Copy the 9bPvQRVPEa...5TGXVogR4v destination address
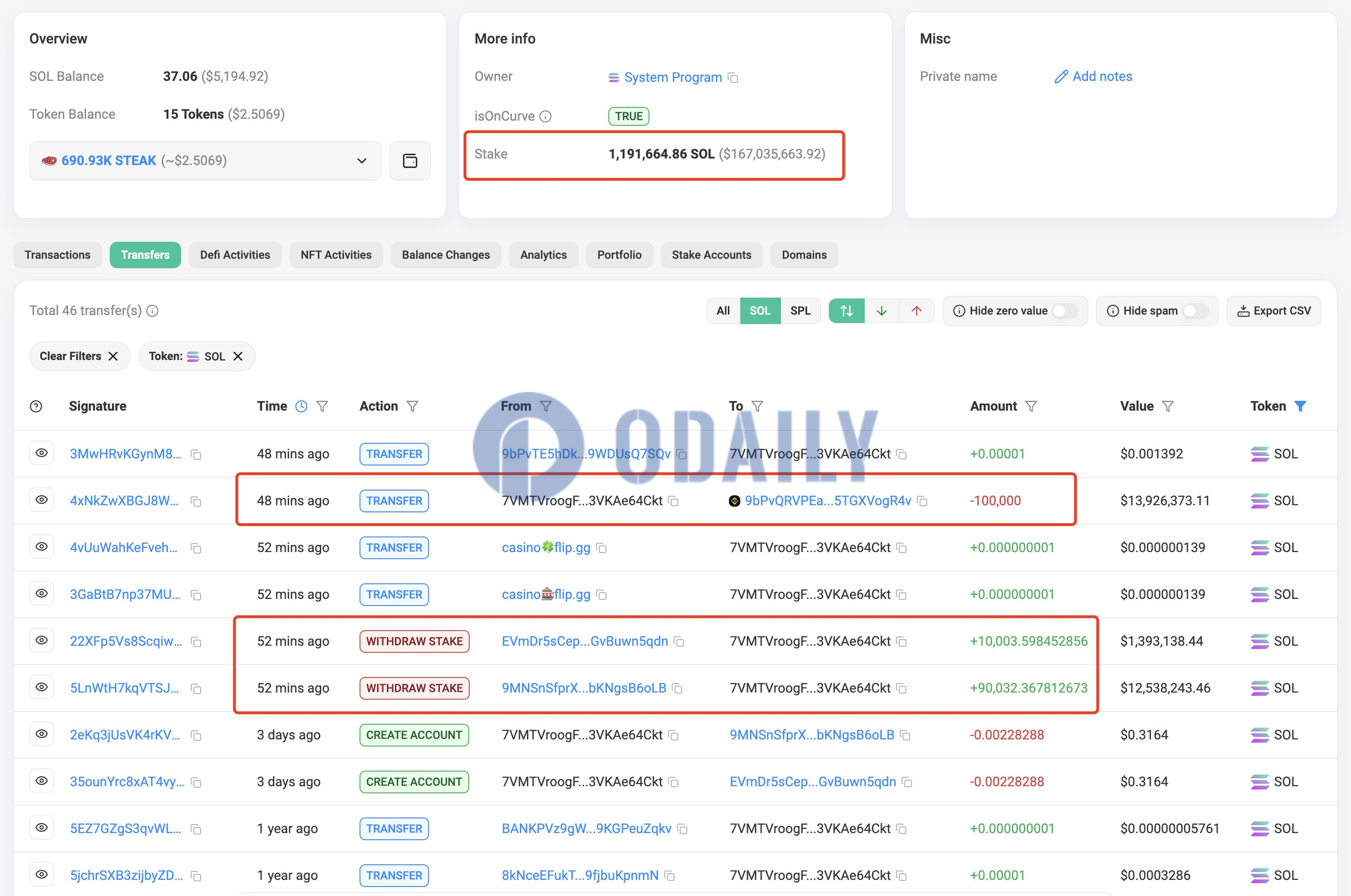This screenshot has width=1351, height=896. coord(921,501)
